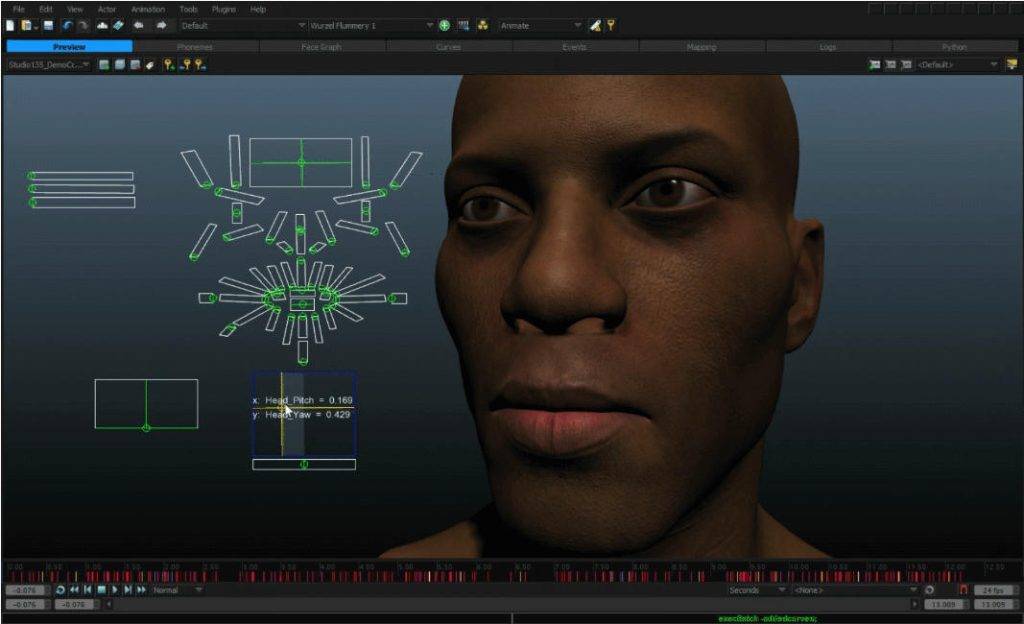1024x624 pixels.
Task: Open the <Default> camera dropdown
Action: tap(957, 65)
